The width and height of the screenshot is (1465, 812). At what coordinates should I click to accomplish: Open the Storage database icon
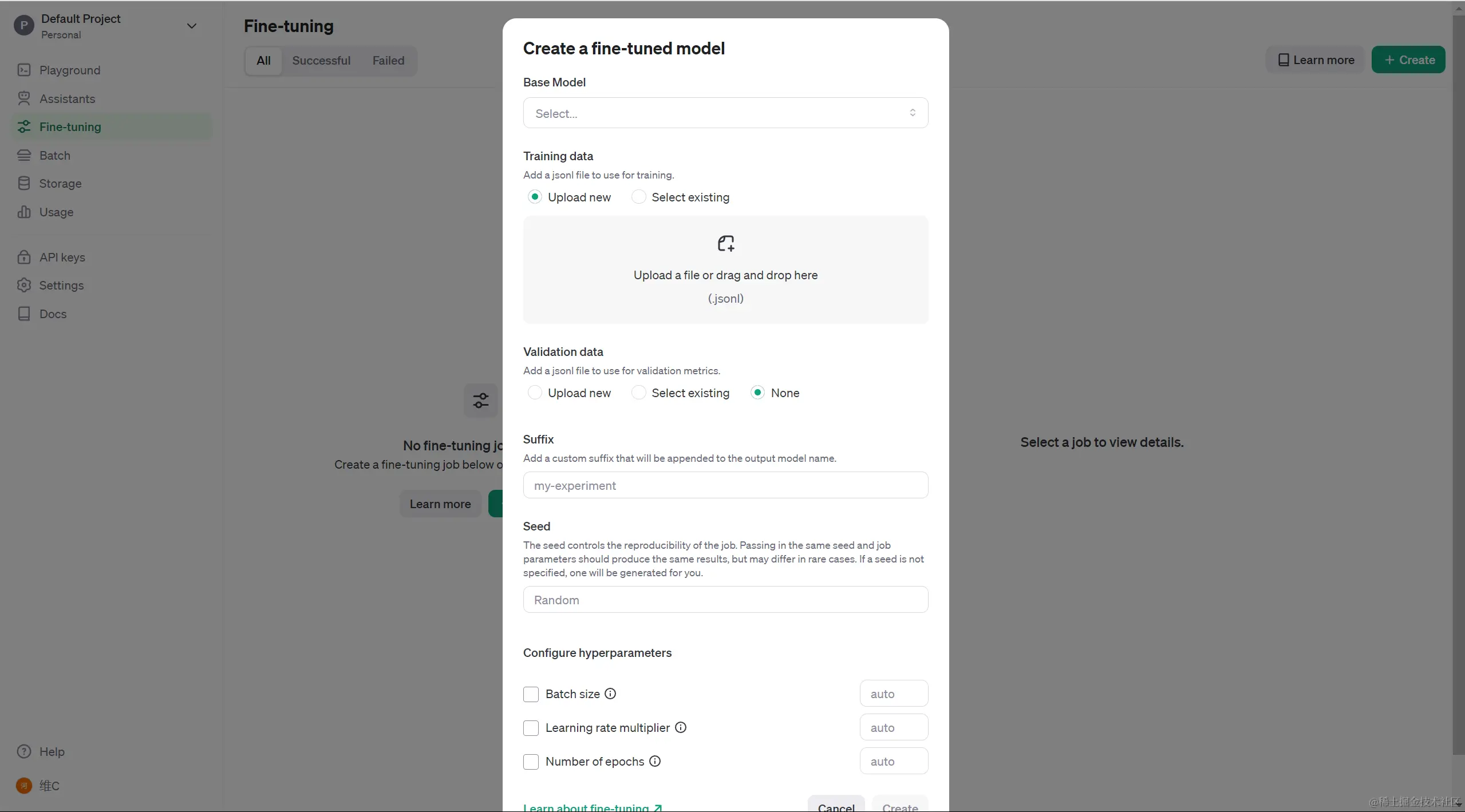click(x=23, y=183)
